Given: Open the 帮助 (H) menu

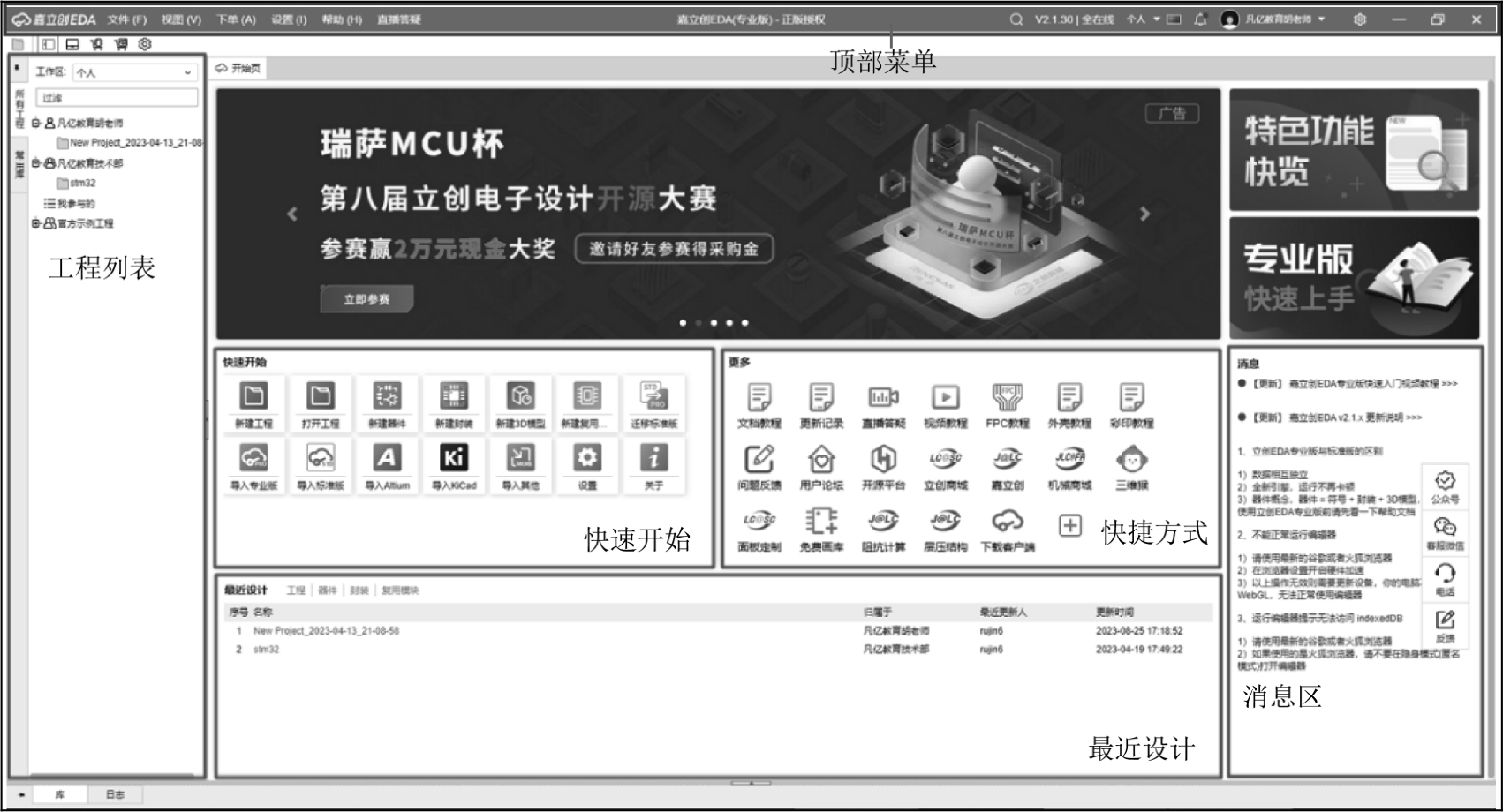Looking at the screenshot, I should point(342,19).
